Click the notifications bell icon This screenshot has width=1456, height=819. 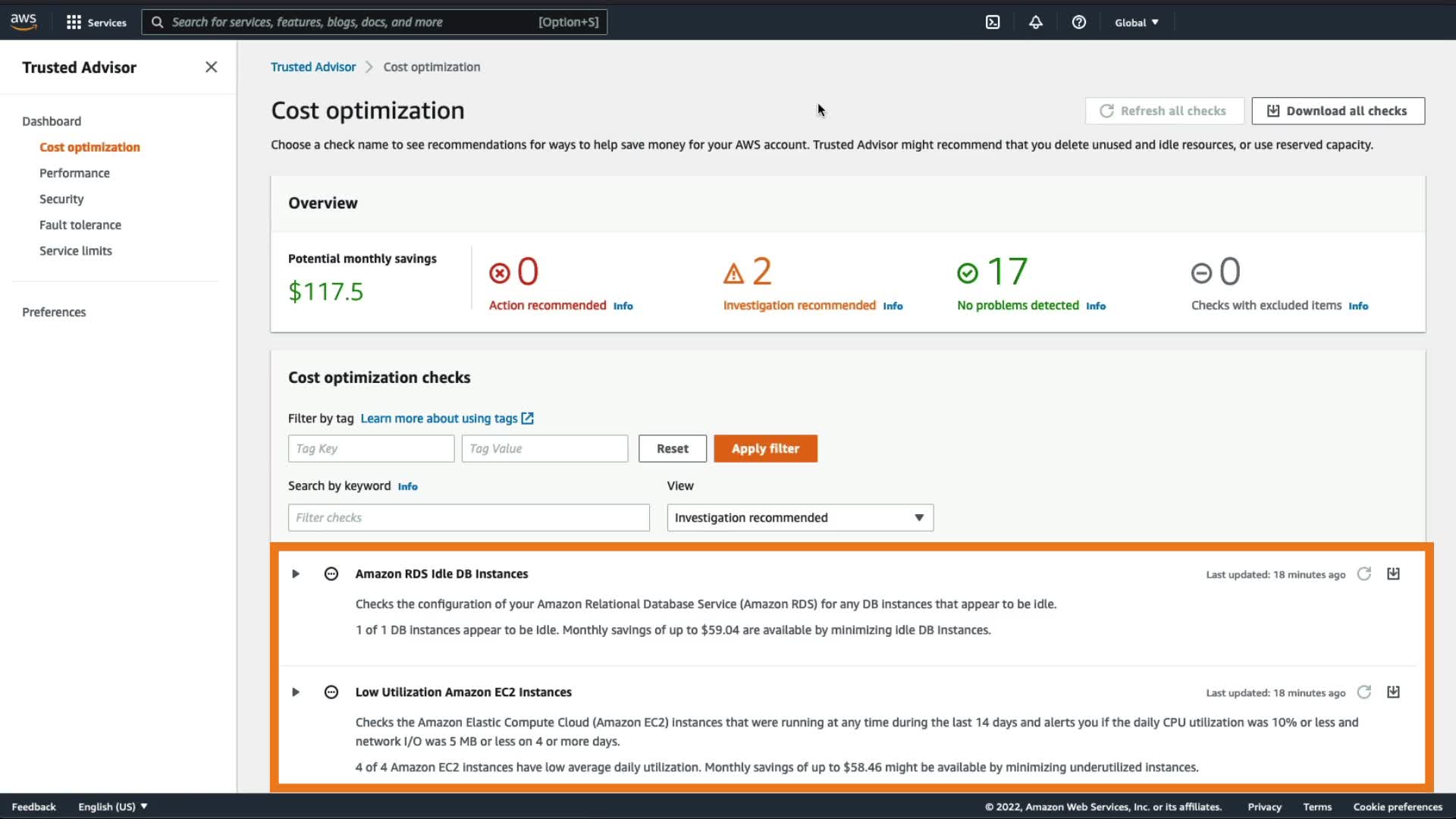click(x=1035, y=22)
